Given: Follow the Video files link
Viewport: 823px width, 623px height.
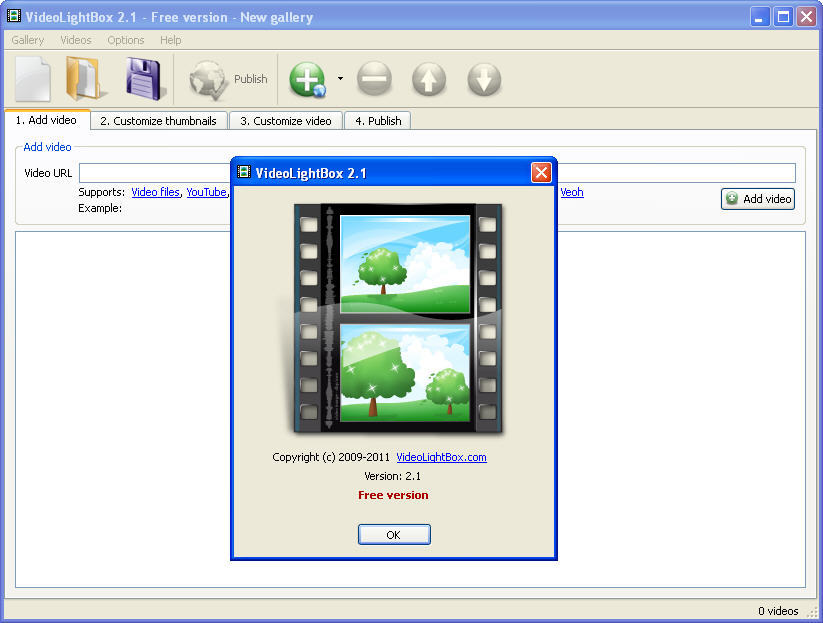Looking at the screenshot, I should (x=155, y=192).
